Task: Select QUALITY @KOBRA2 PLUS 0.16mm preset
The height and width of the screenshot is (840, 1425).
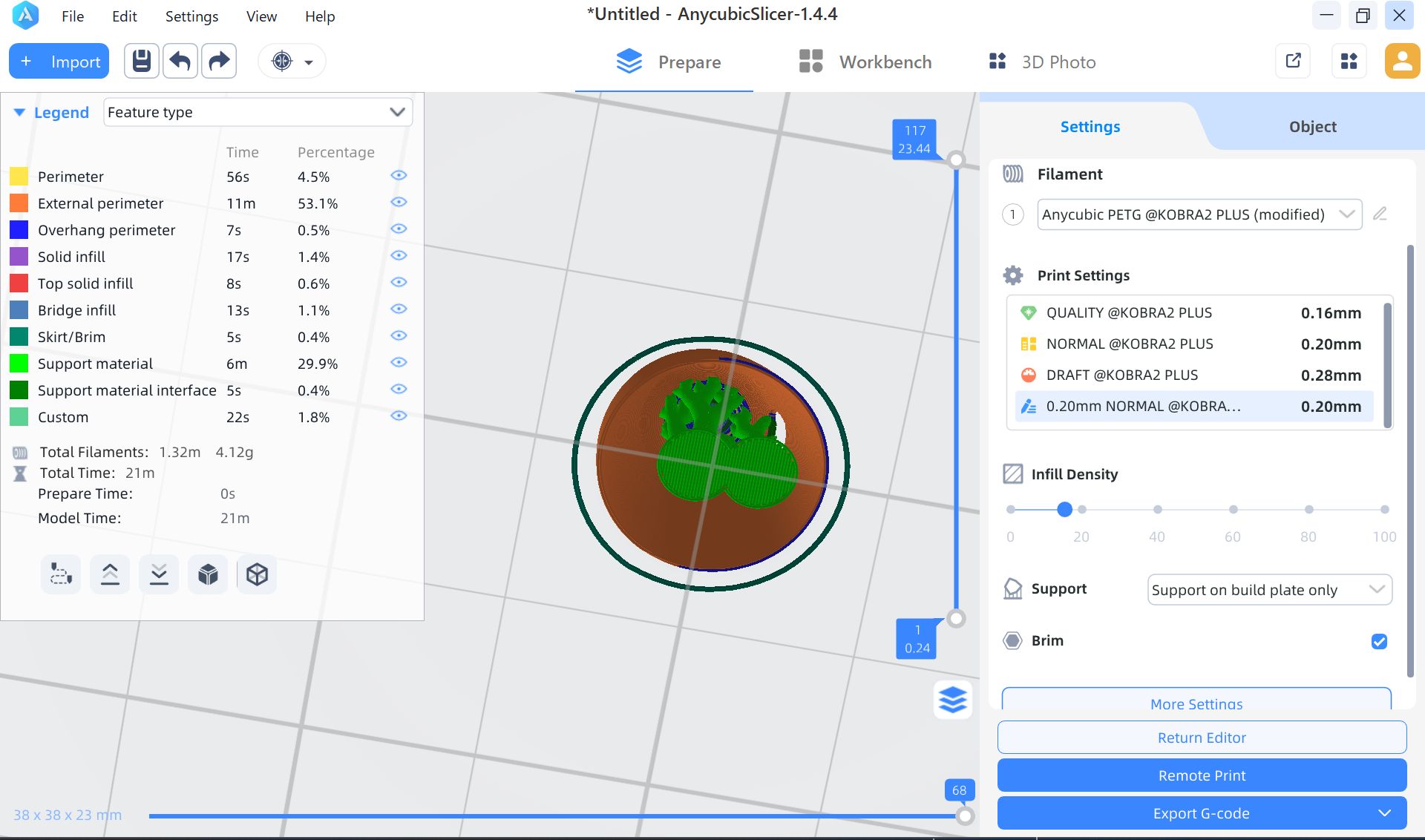Action: click(x=1193, y=312)
